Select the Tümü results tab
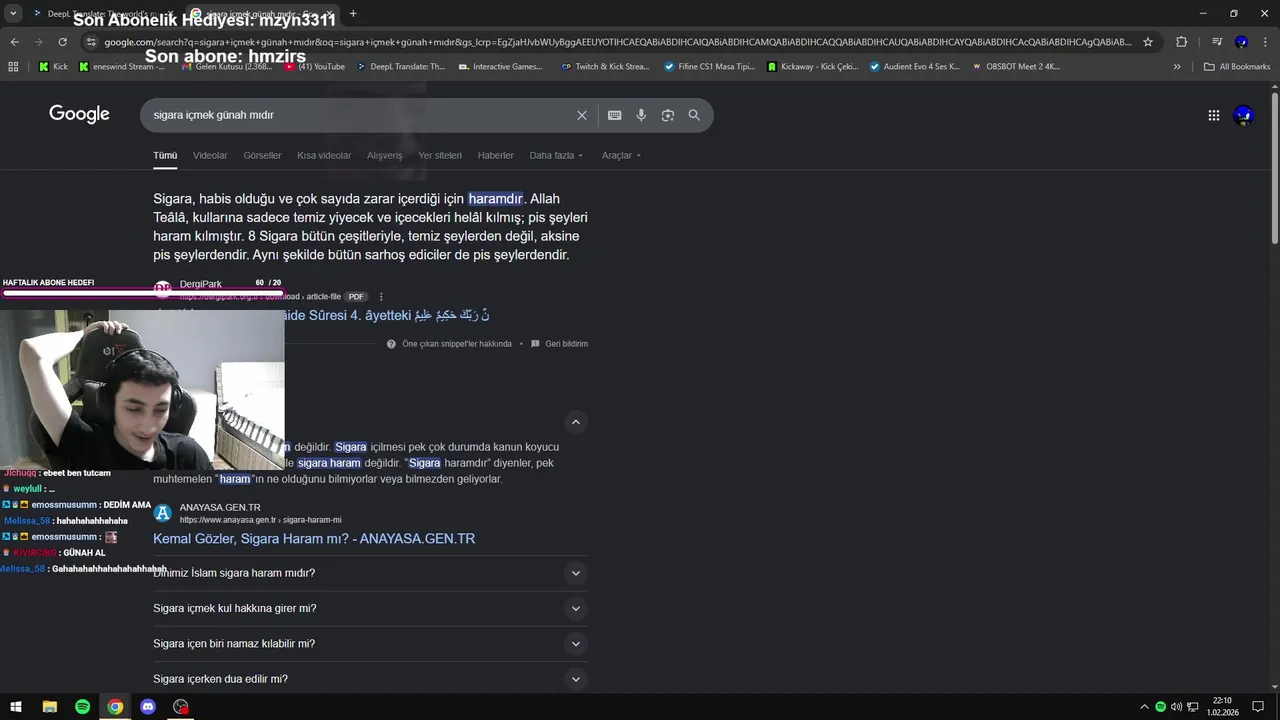 (165, 156)
